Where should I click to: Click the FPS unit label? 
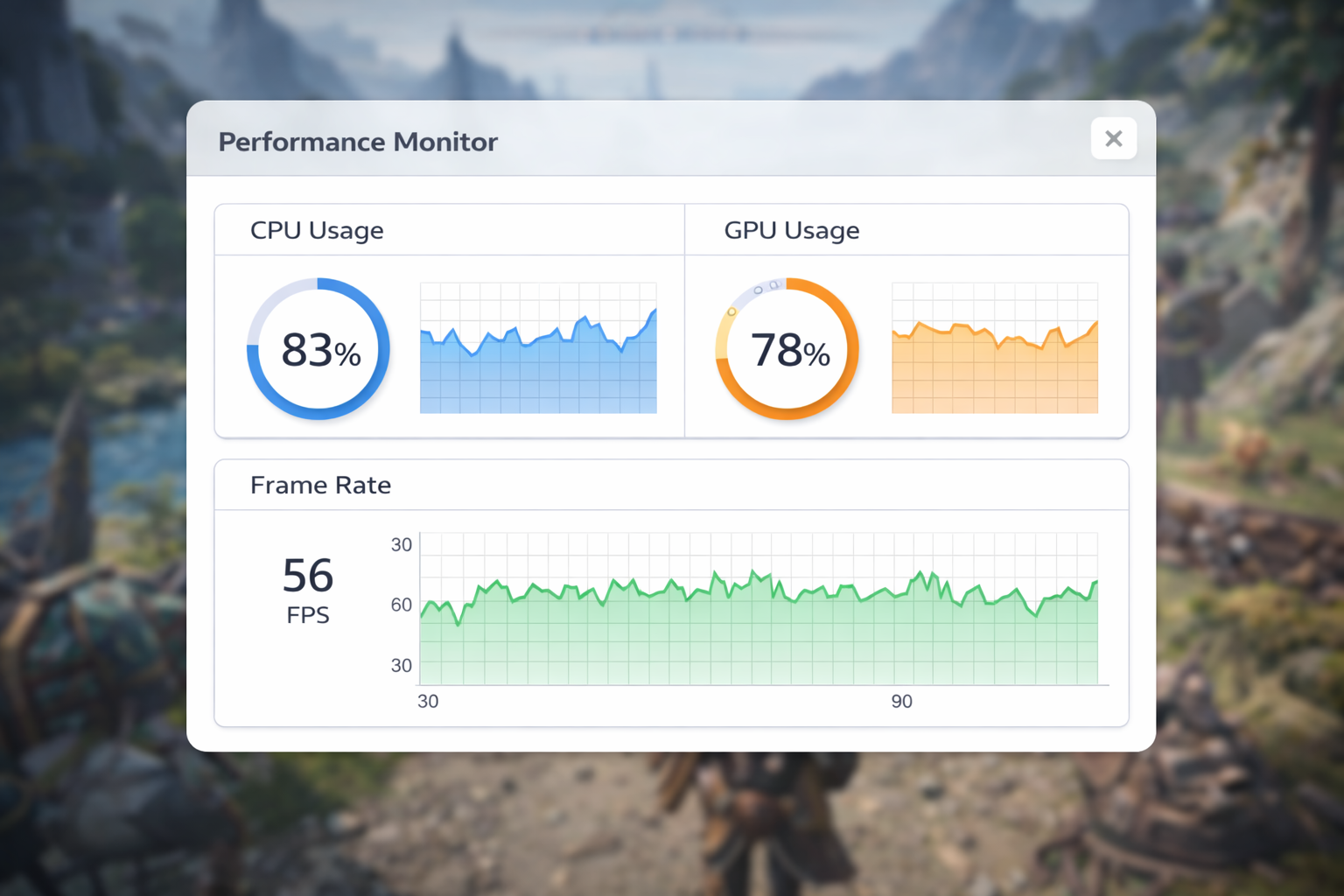pos(308,615)
